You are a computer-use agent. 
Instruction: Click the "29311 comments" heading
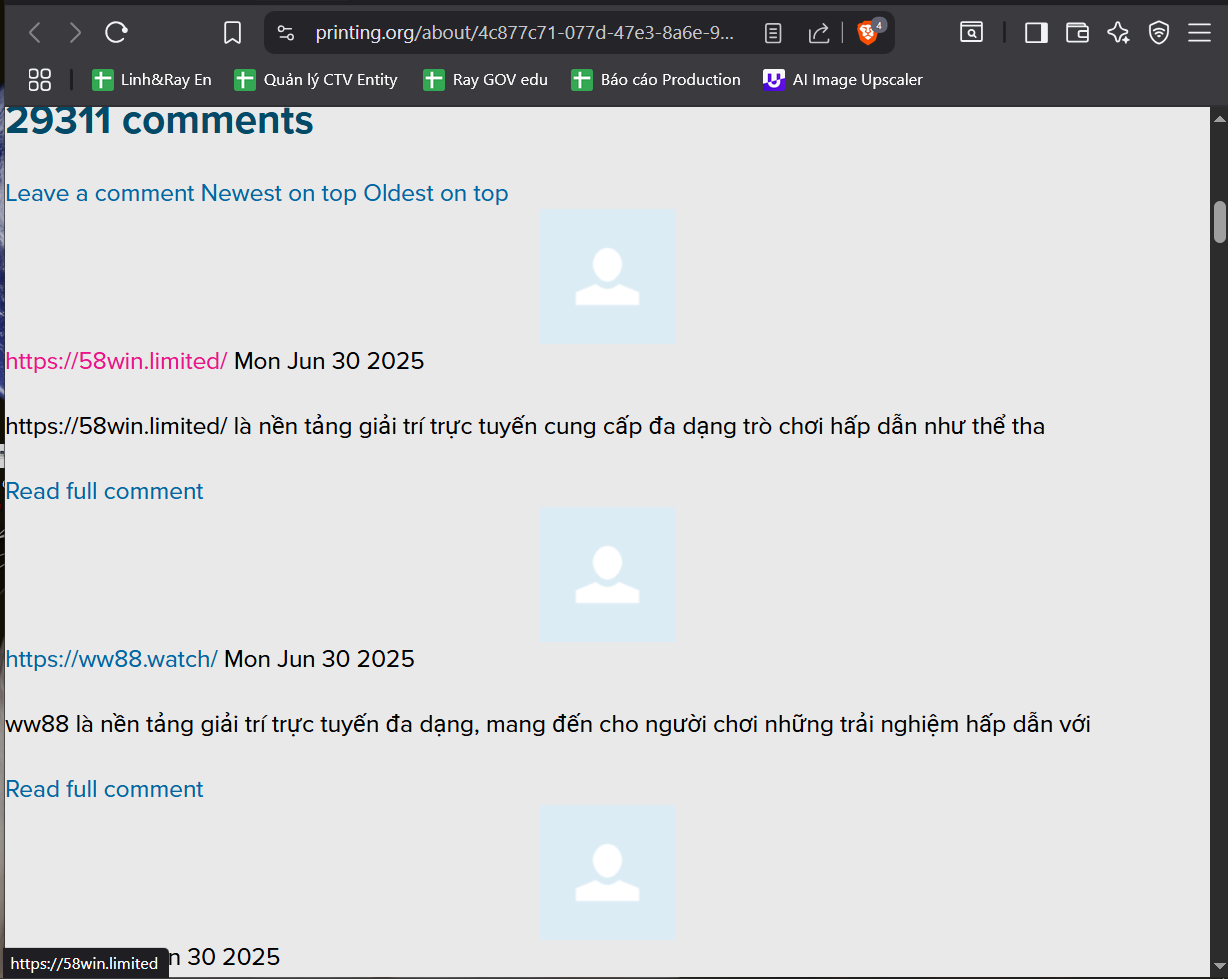pos(160,121)
